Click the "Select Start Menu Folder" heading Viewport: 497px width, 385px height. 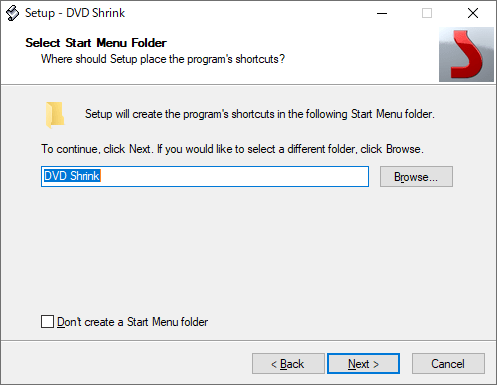pyautogui.click(x=96, y=43)
